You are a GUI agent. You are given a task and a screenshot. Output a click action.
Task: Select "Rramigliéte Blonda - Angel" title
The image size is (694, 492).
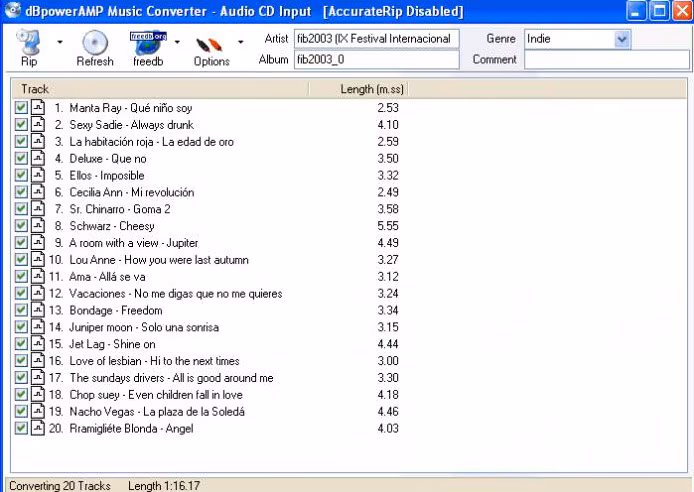click(131, 428)
